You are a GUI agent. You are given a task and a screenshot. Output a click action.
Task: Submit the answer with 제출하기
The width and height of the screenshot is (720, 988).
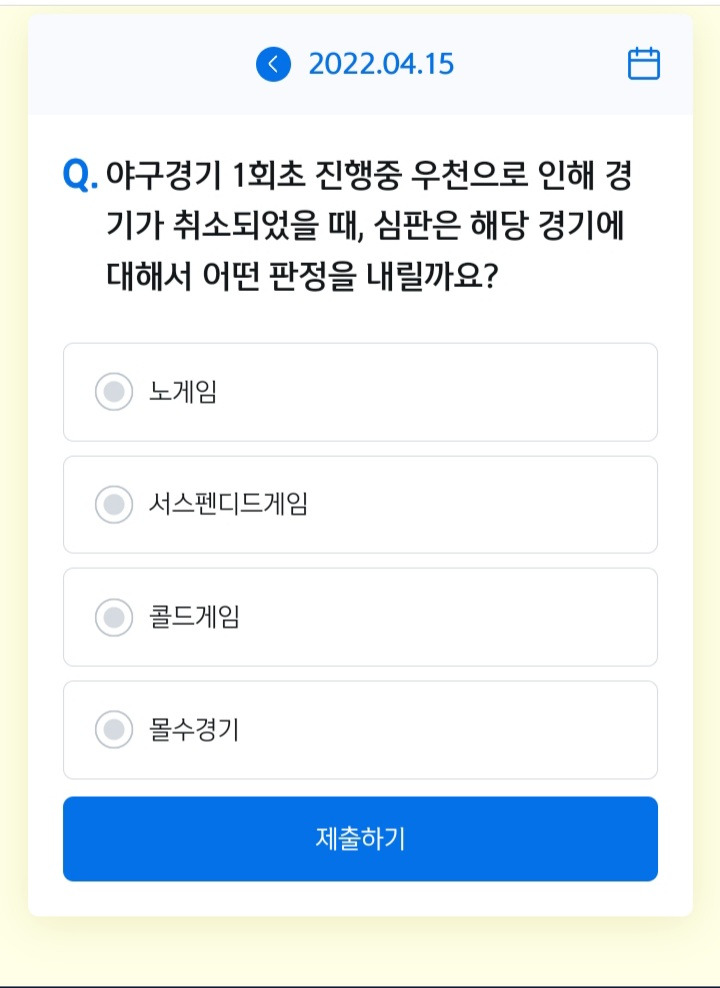point(360,839)
